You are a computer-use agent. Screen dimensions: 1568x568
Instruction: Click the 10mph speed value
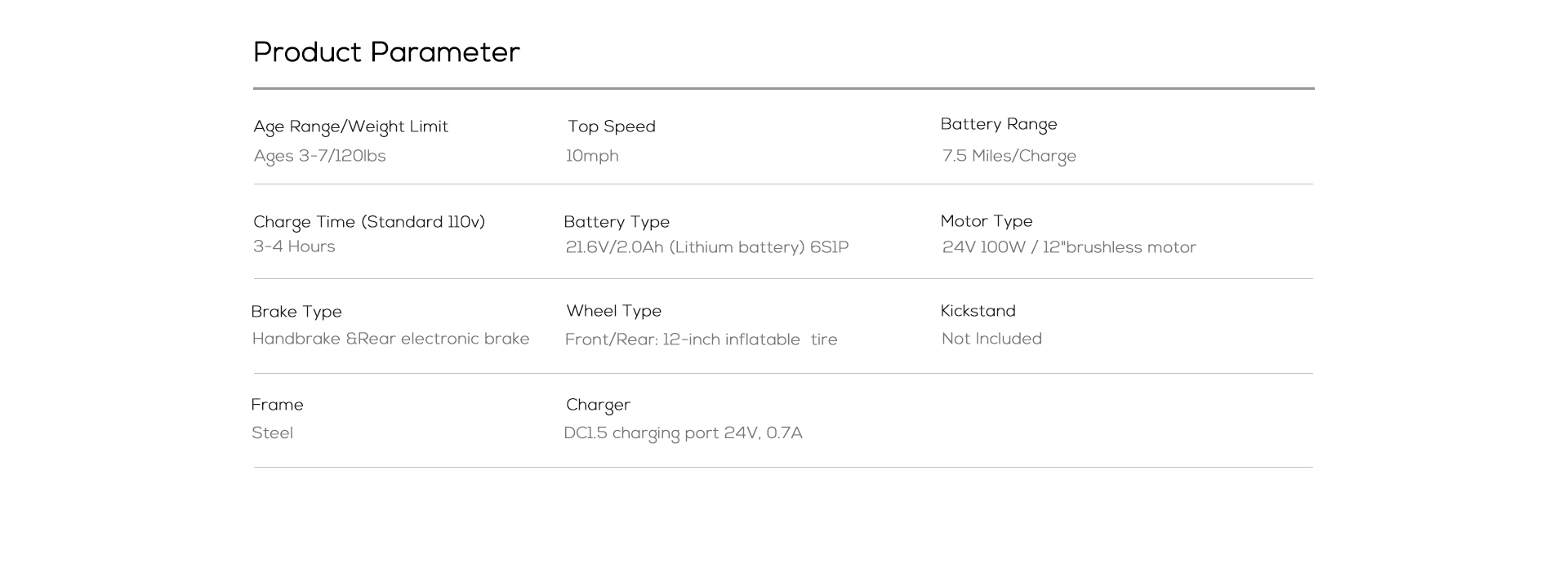click(x=592, y=156)
